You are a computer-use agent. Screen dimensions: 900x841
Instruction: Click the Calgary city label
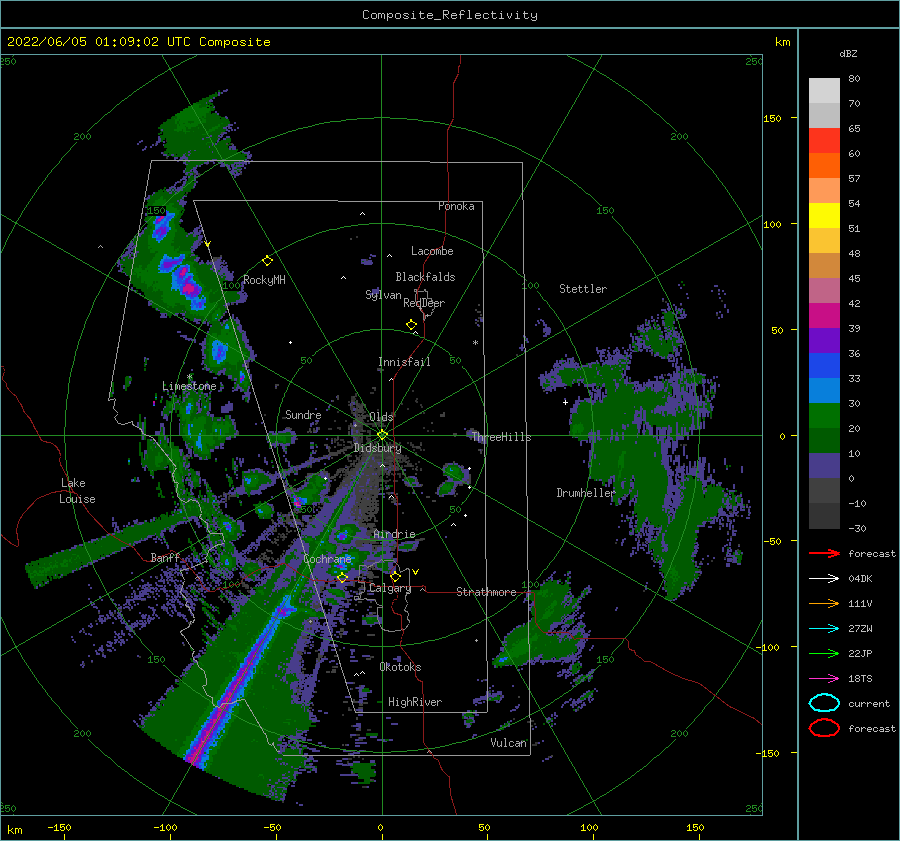390,588
